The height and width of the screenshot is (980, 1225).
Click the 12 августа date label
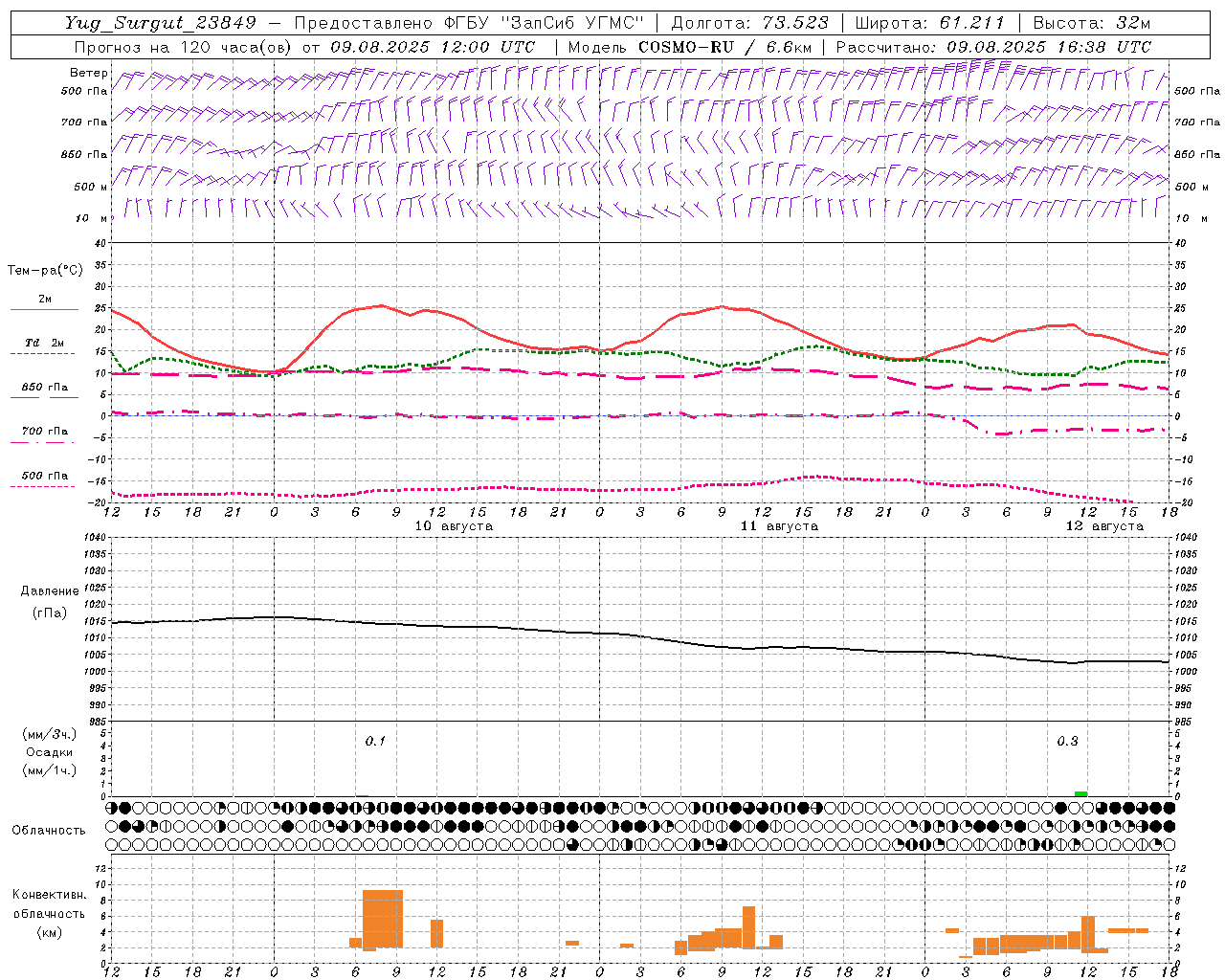(1104, 526)
